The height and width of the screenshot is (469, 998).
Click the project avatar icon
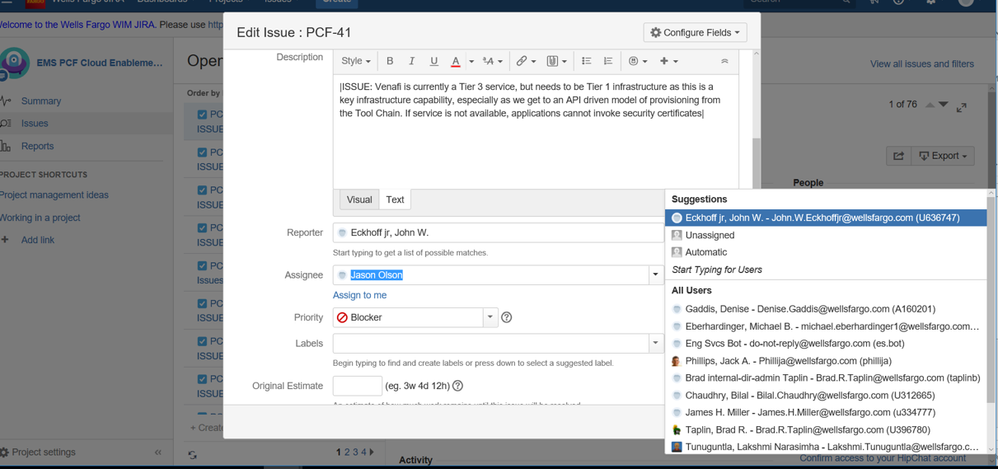pyautogui.click(x=13, y=63)
